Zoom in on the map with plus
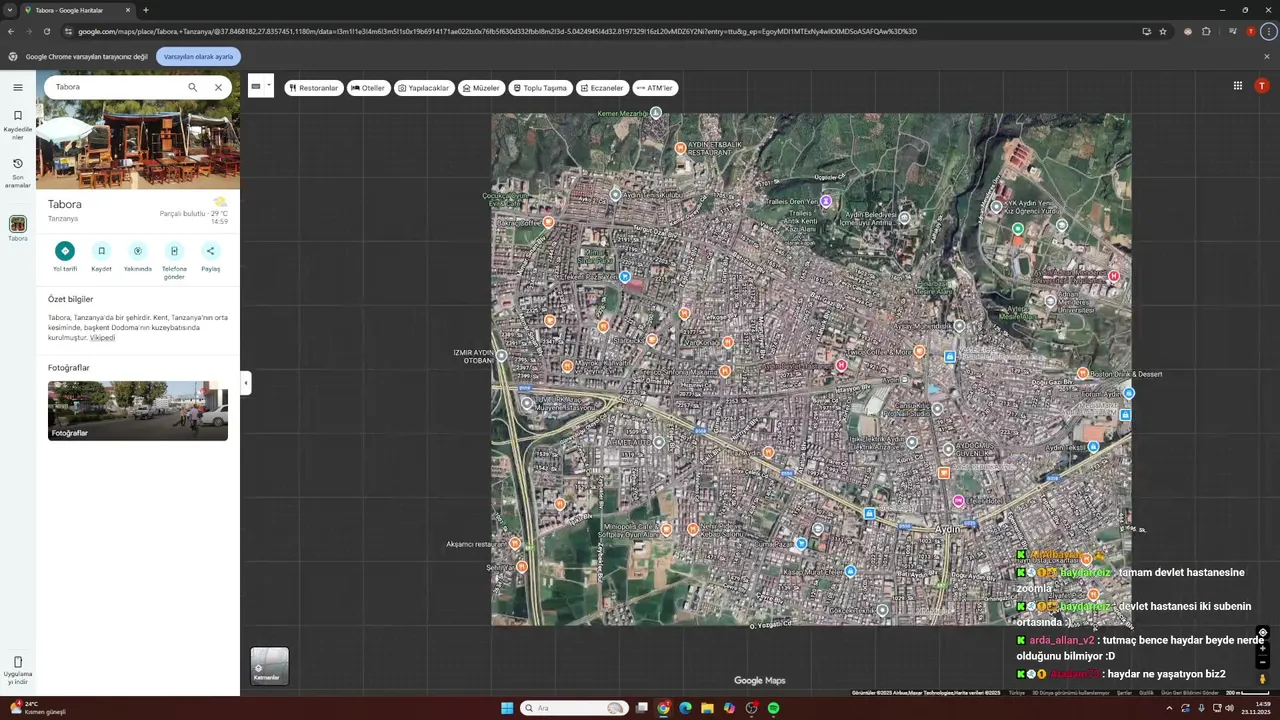 point(1263,648)
